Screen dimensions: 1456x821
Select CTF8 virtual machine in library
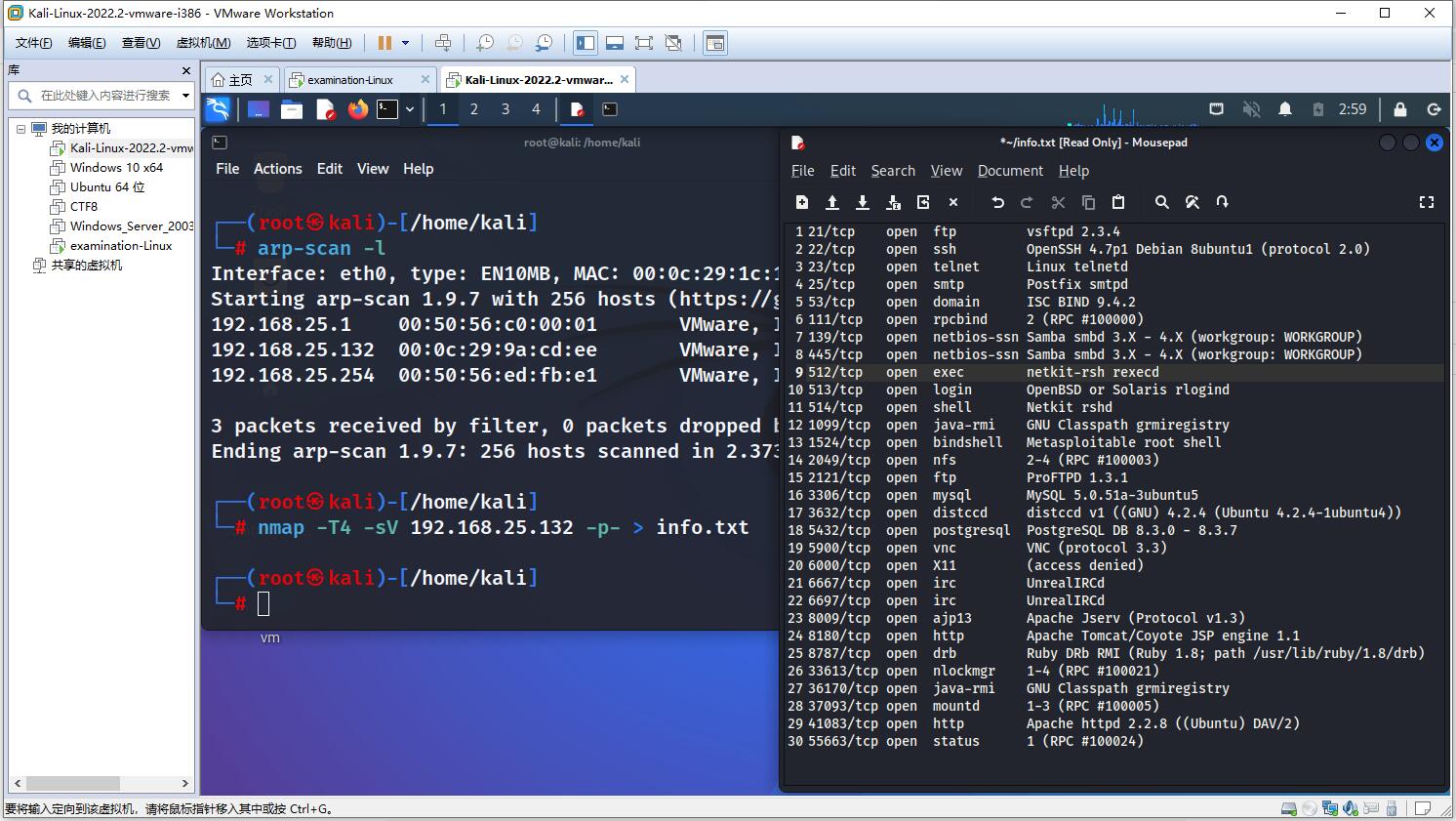pyautogui.click(x=84, y=207)
